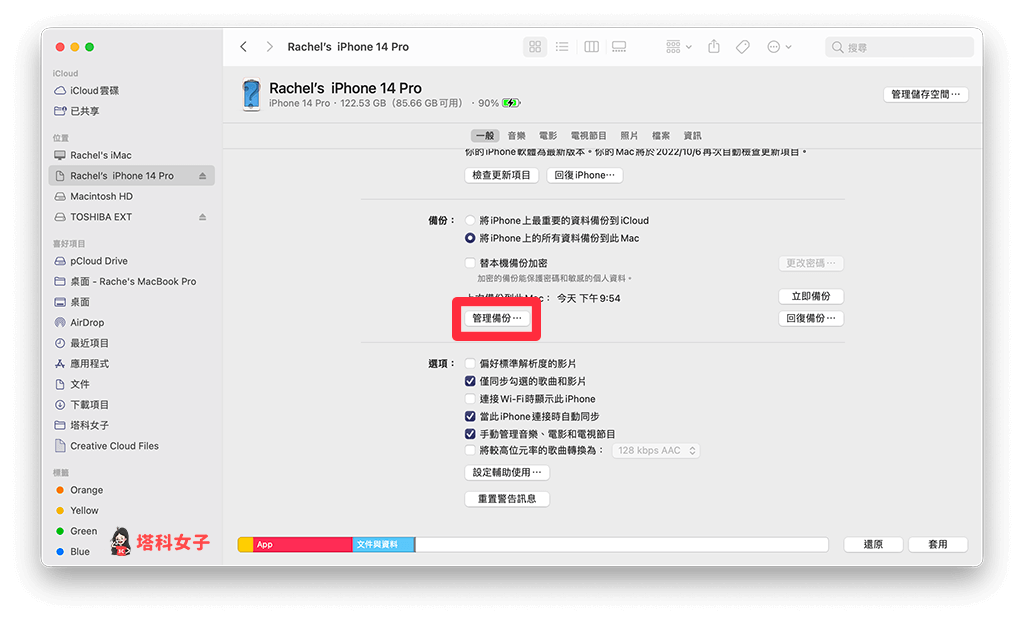1024x621 pixels.
Task: Uncheck 僅同步勾選的歌曲和影片
Action: pos(470,381)
